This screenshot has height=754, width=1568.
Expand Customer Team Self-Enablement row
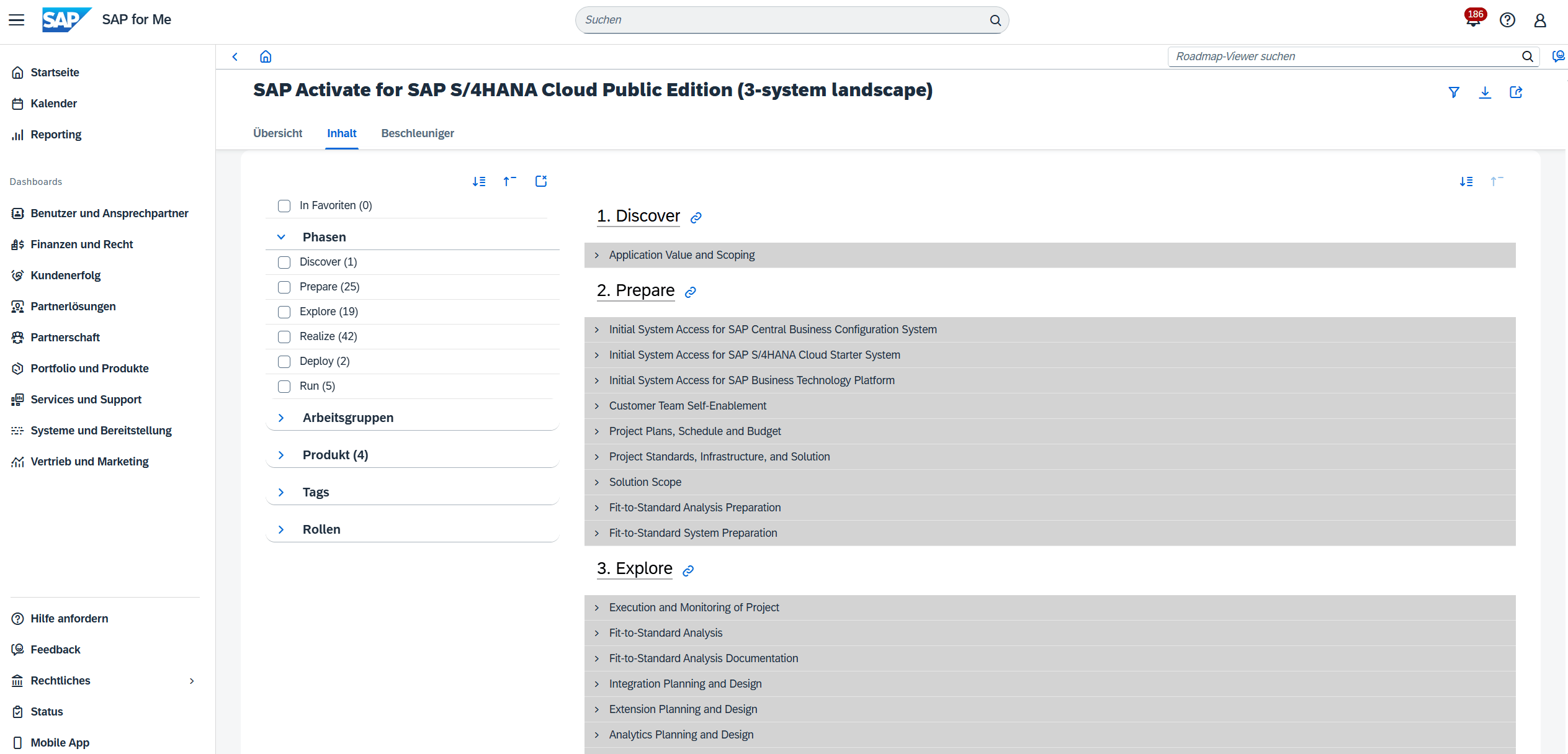pos(1050,406)
